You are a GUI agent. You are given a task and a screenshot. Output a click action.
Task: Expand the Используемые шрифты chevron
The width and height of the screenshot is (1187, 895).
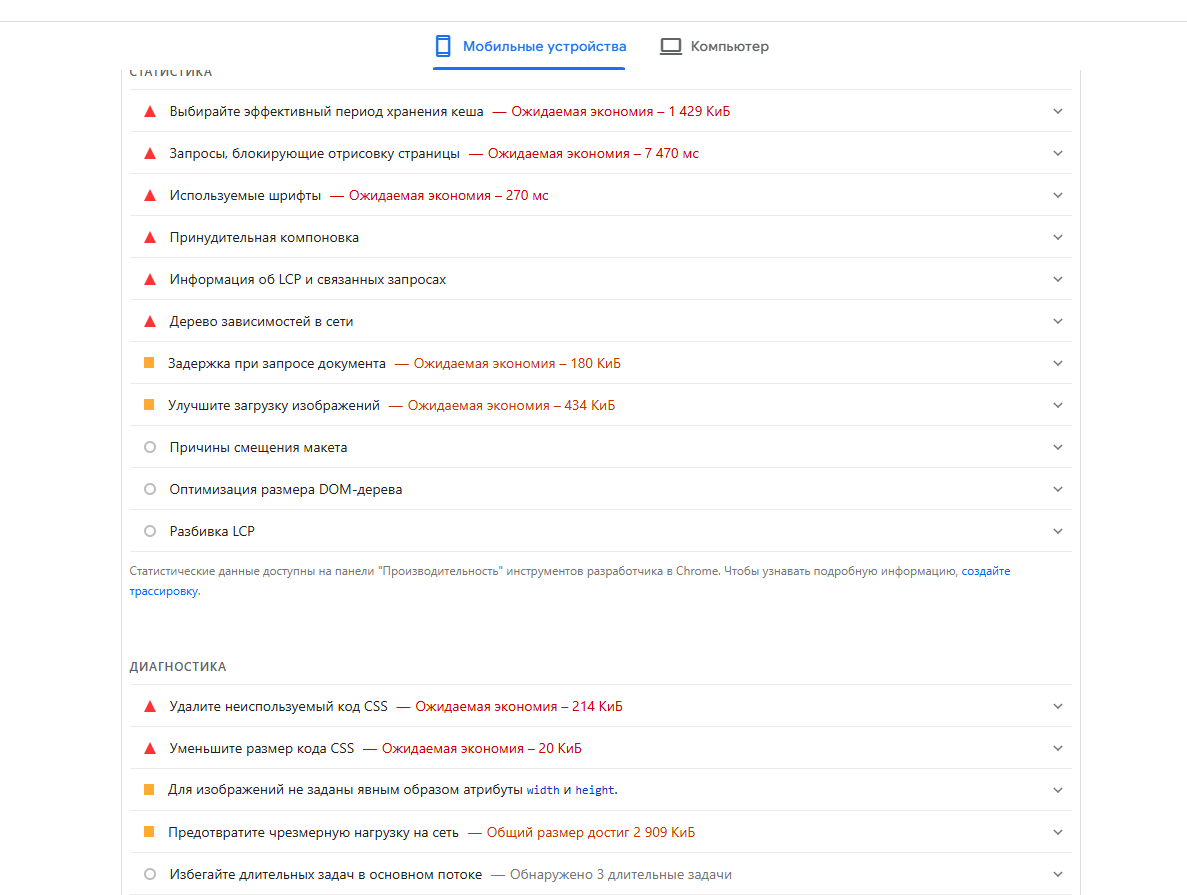click(x=1058, y=195)
